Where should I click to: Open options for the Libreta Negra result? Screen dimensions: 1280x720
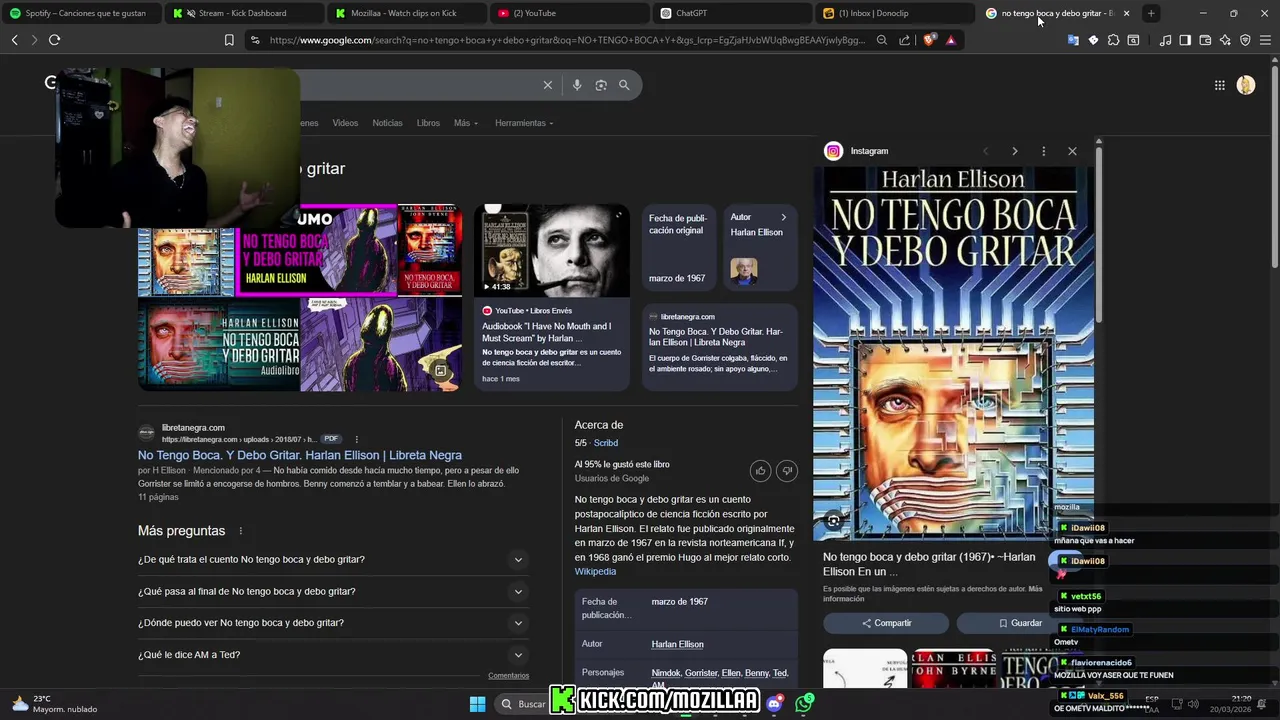point(356,439)
